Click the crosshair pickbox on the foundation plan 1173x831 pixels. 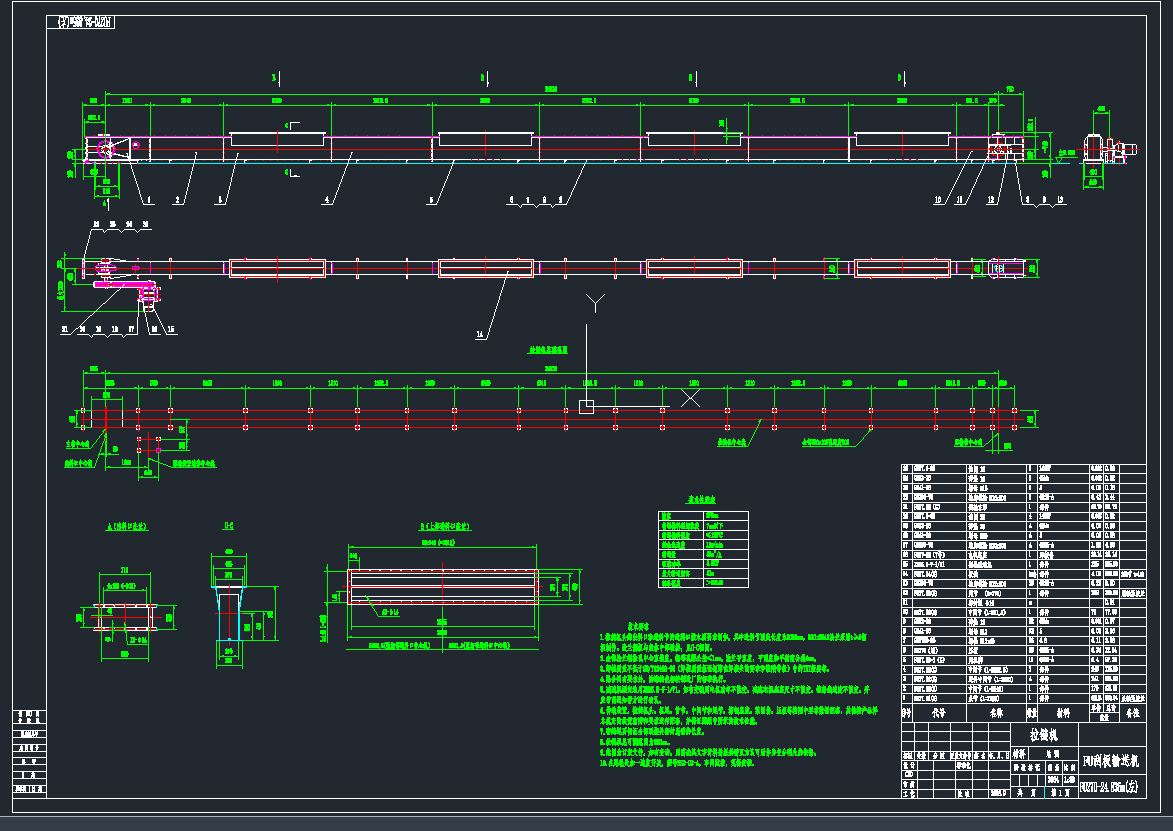point(586,406)
